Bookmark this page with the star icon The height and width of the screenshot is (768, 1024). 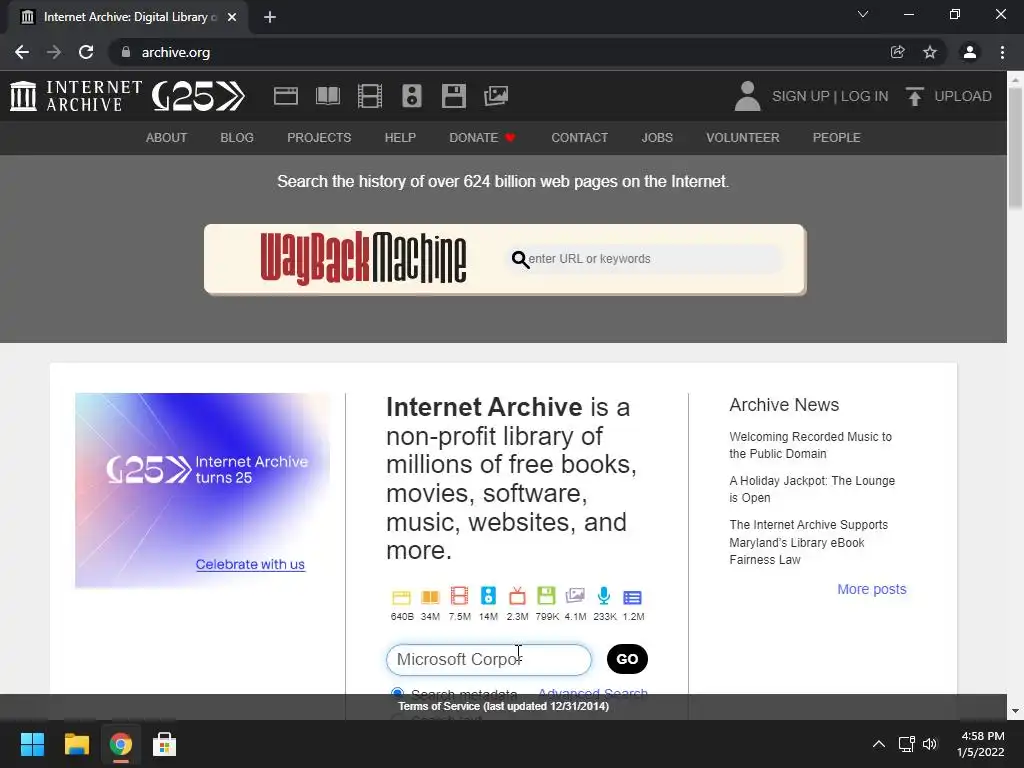pyautogui.click(x=929, y=52)
